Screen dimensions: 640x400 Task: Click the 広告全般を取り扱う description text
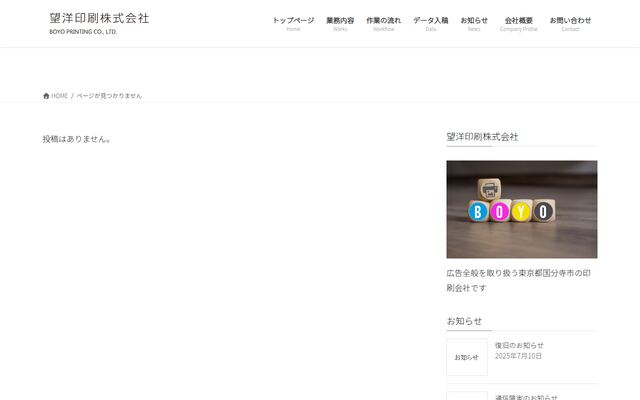518,280
